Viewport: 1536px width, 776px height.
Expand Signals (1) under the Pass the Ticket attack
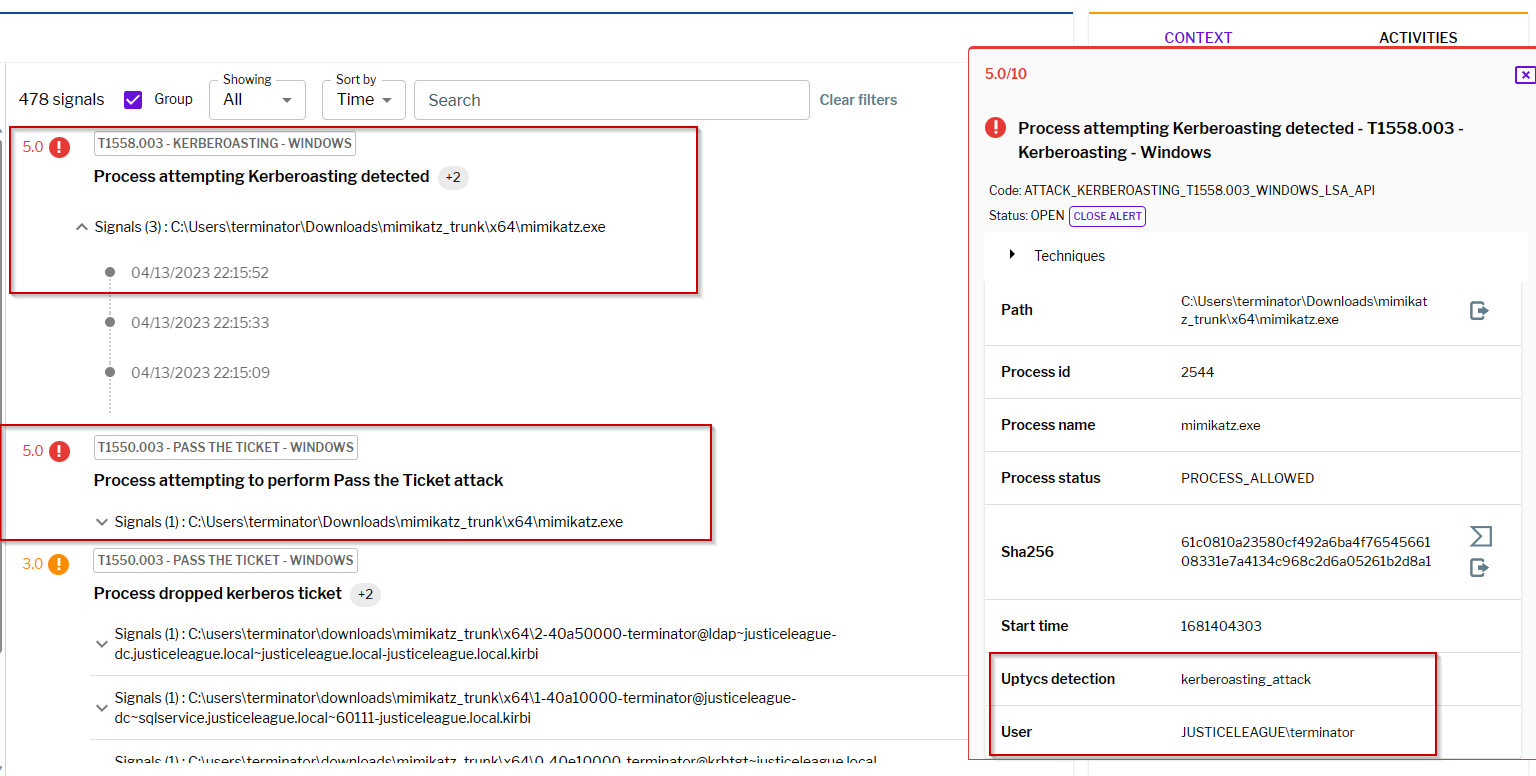coord(101,522)
